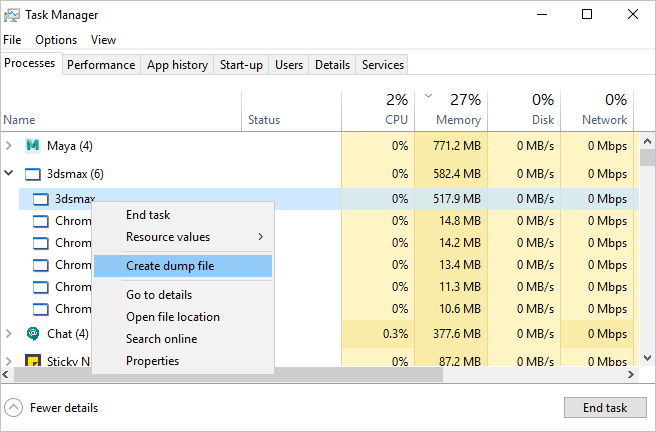Click the End task button at bottom

(x=605, y=408)
